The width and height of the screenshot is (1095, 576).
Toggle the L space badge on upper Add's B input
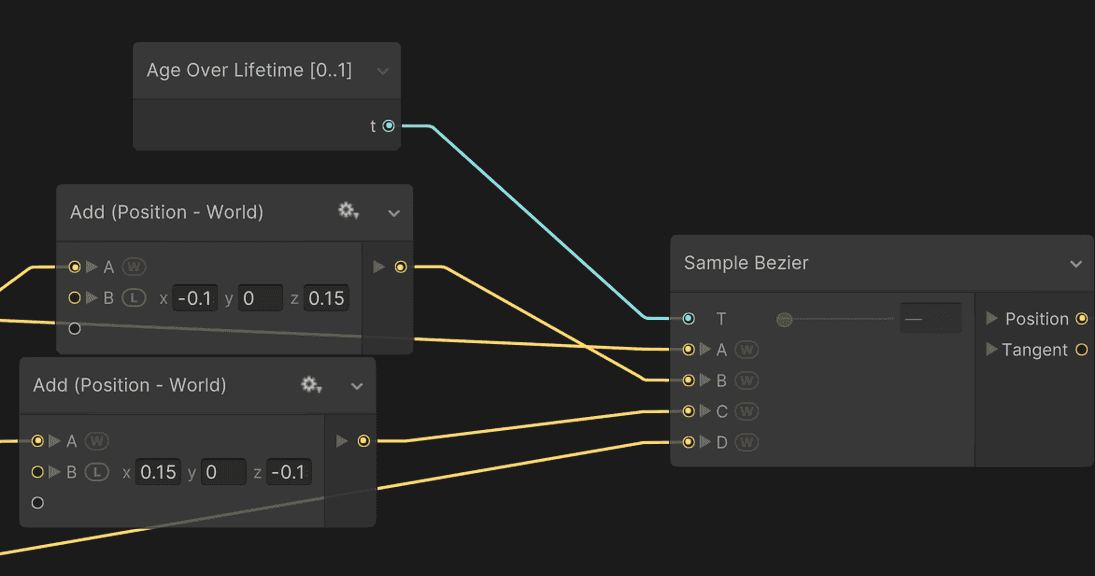click(133, 297)
